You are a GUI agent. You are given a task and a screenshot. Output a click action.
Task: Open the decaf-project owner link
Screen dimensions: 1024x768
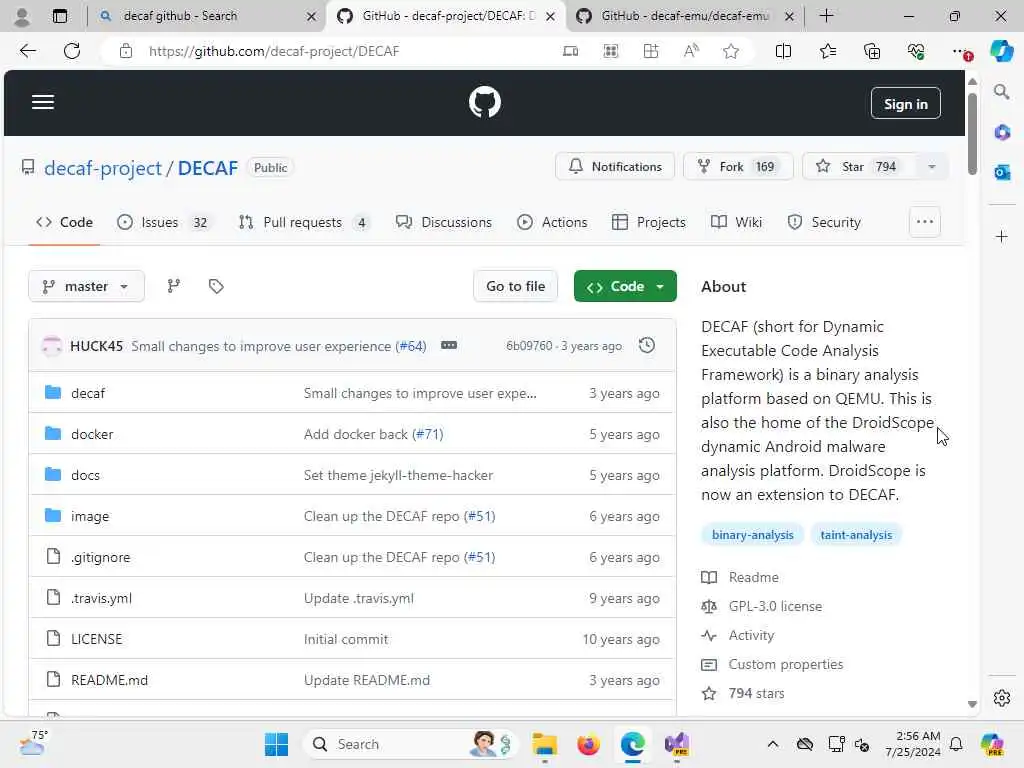pyautogui.click(x=103, y=168)
